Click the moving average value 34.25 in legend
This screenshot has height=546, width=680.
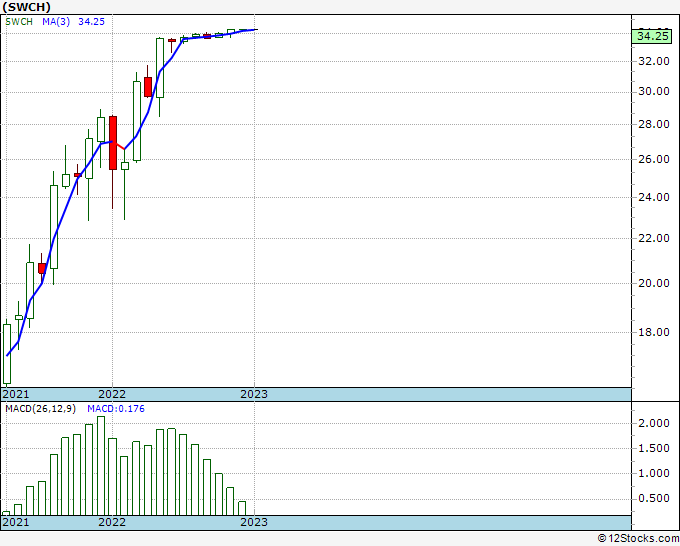pyautogui.click(x=92, y=22)
